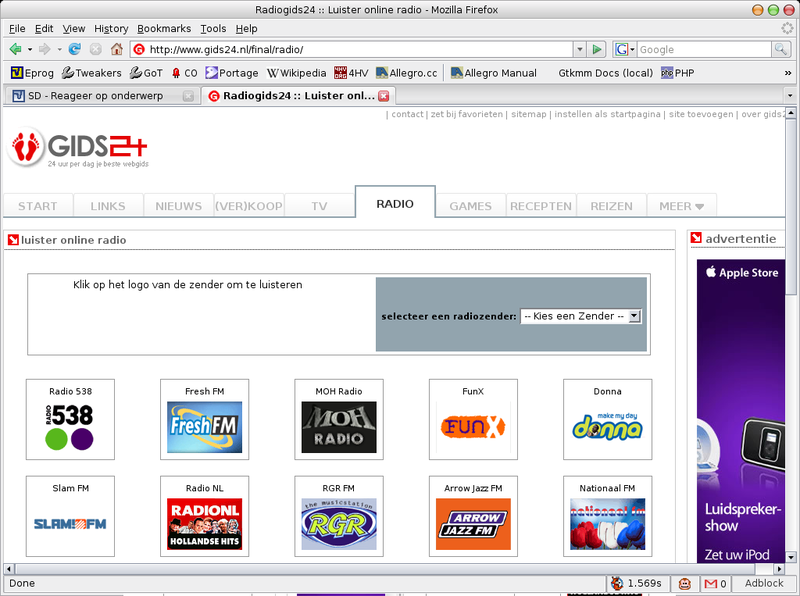Click the green Back arrow button
800x596 pixels.
[15, 49]
